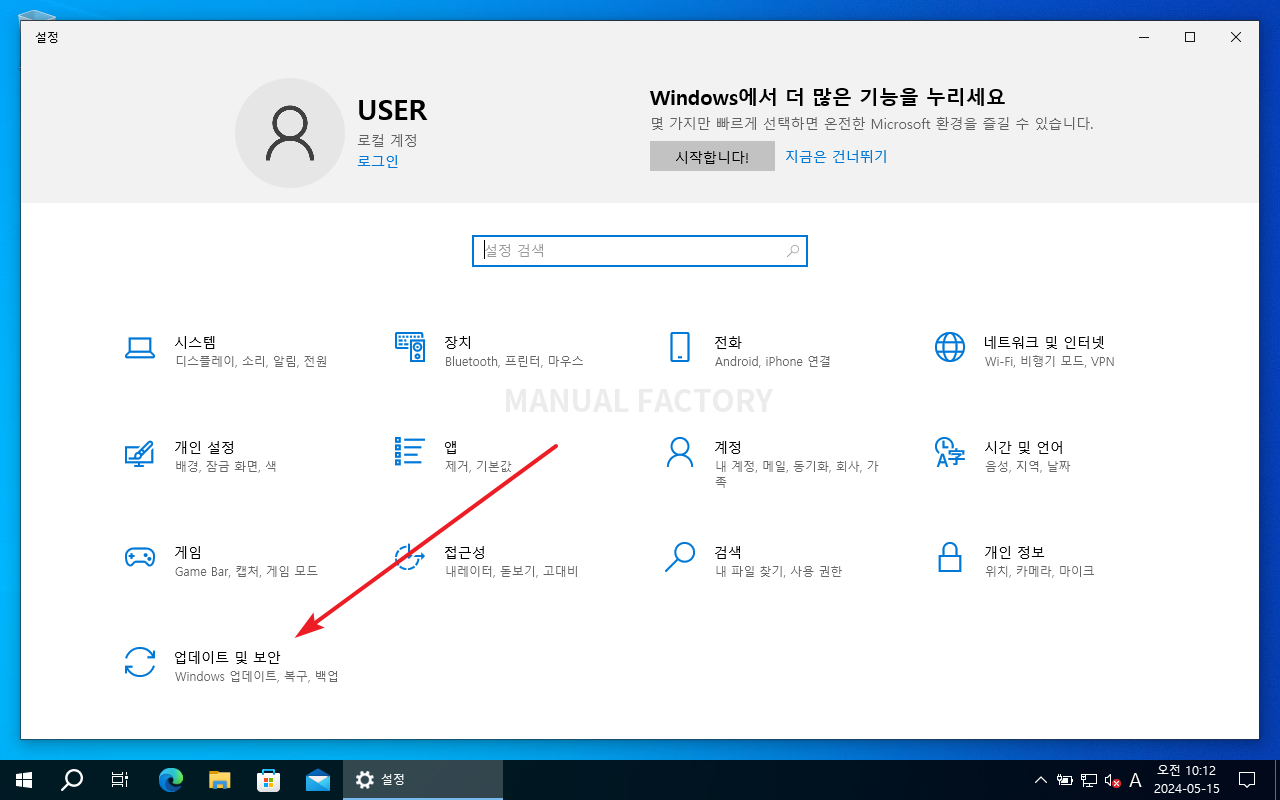
Task: Show hidden system tray icons
Action: 1040,780
